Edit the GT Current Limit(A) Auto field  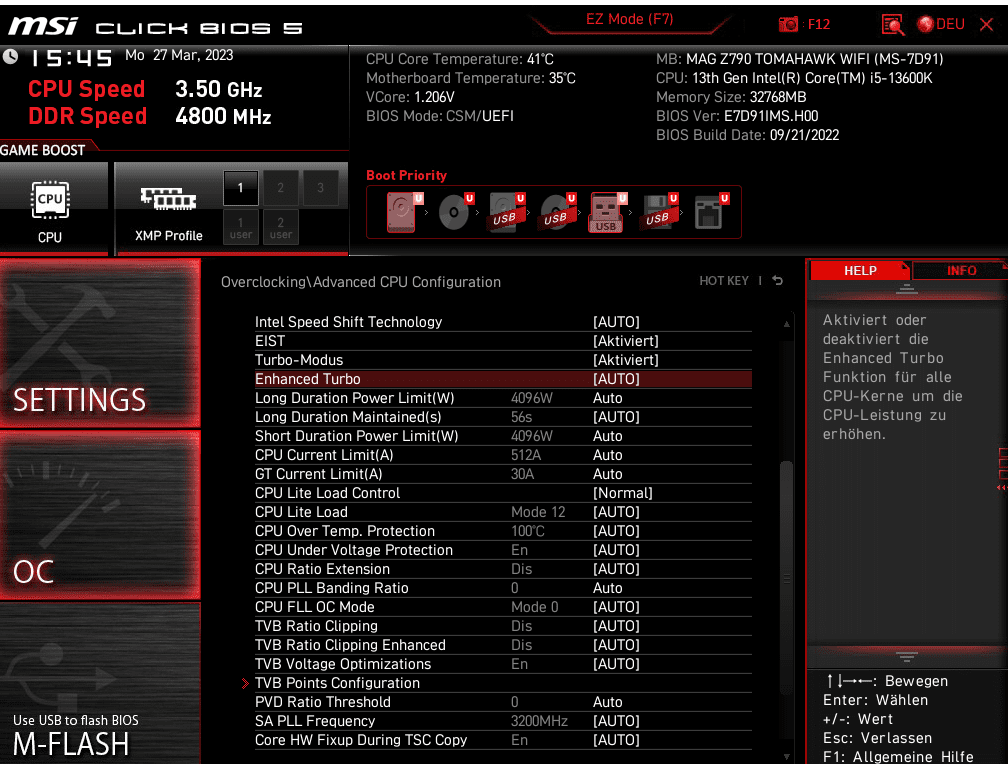[608, 474]
